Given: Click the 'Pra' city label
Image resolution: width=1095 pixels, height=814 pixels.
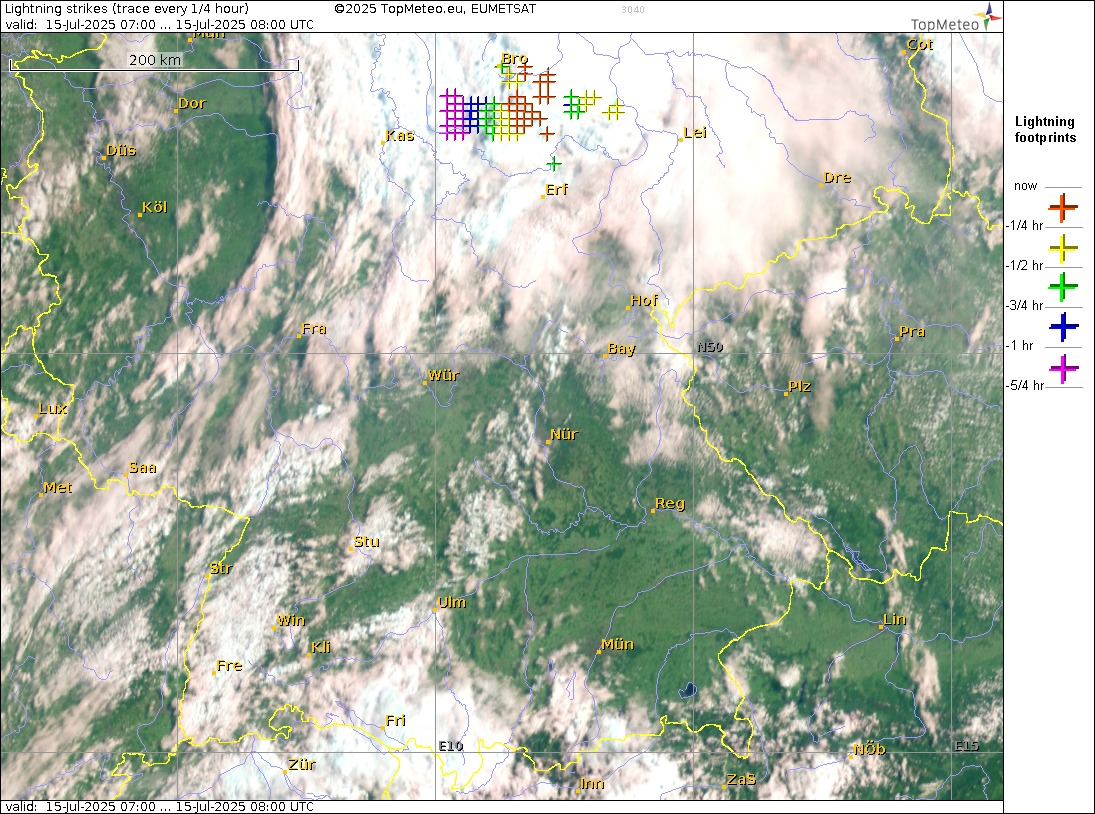Looking at the screenshot, I should (912, 332).
